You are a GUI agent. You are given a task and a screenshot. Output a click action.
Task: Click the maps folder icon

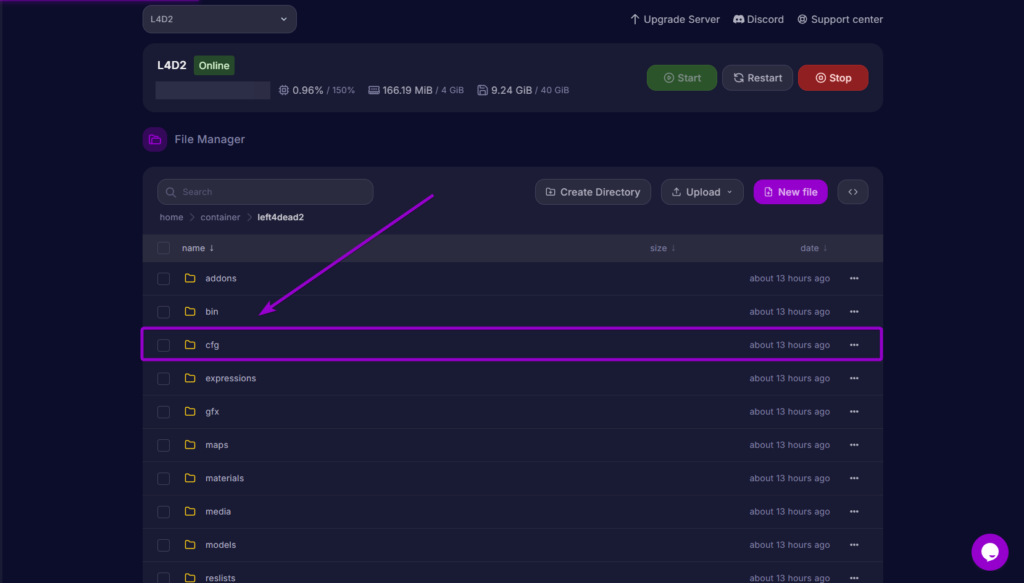(190, 445)
